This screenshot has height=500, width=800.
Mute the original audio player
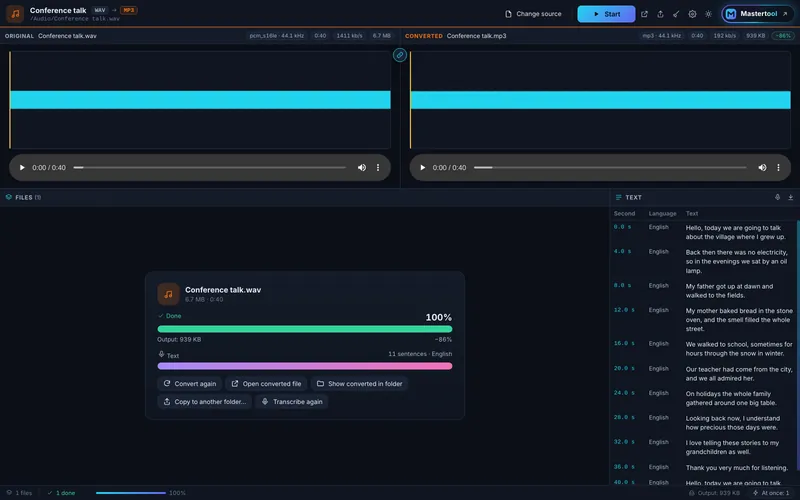coord(362,167)
